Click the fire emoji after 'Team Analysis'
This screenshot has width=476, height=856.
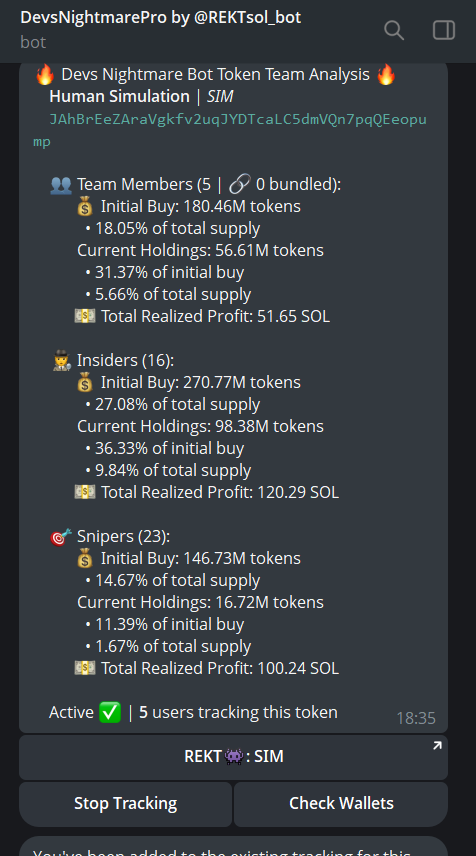[386, 75]
